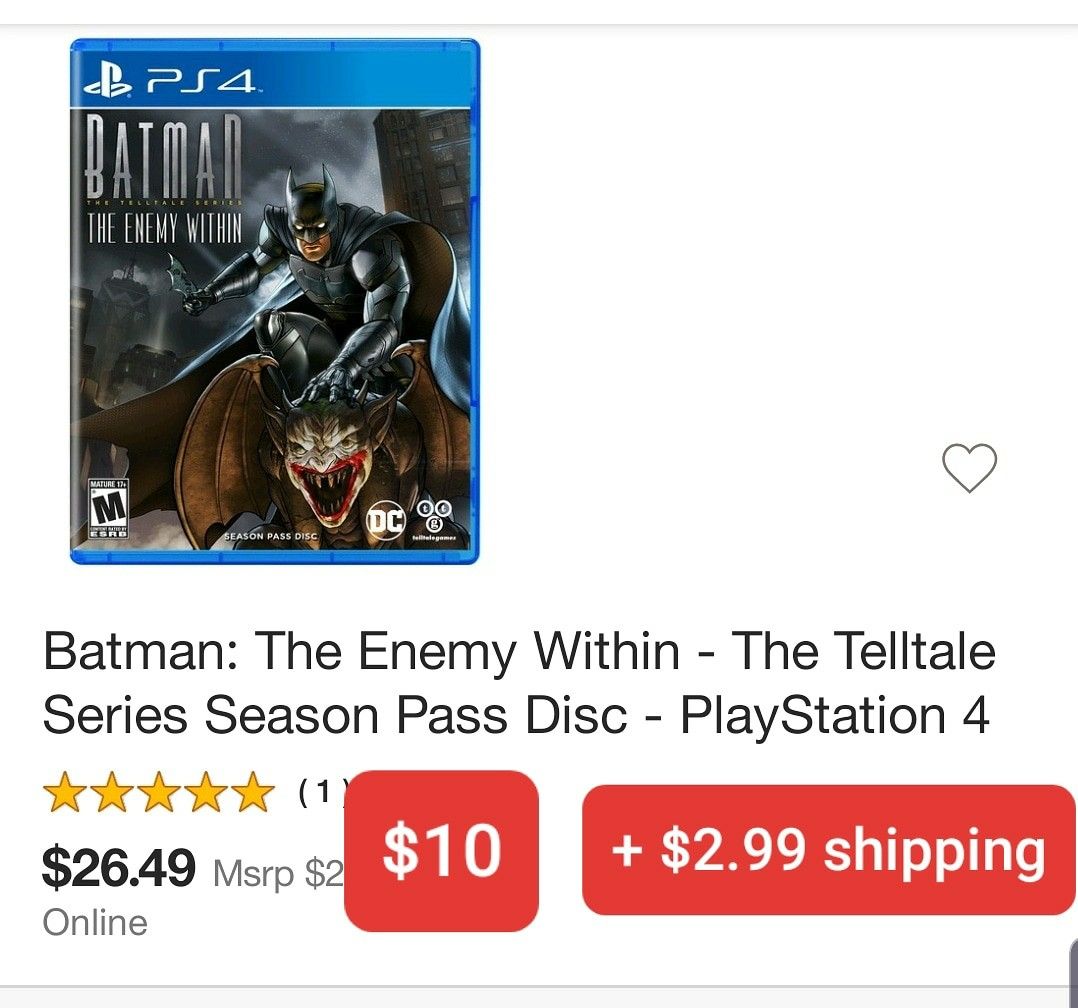
Task: Tap the game cover thumbnail
Action: [277, 302]
